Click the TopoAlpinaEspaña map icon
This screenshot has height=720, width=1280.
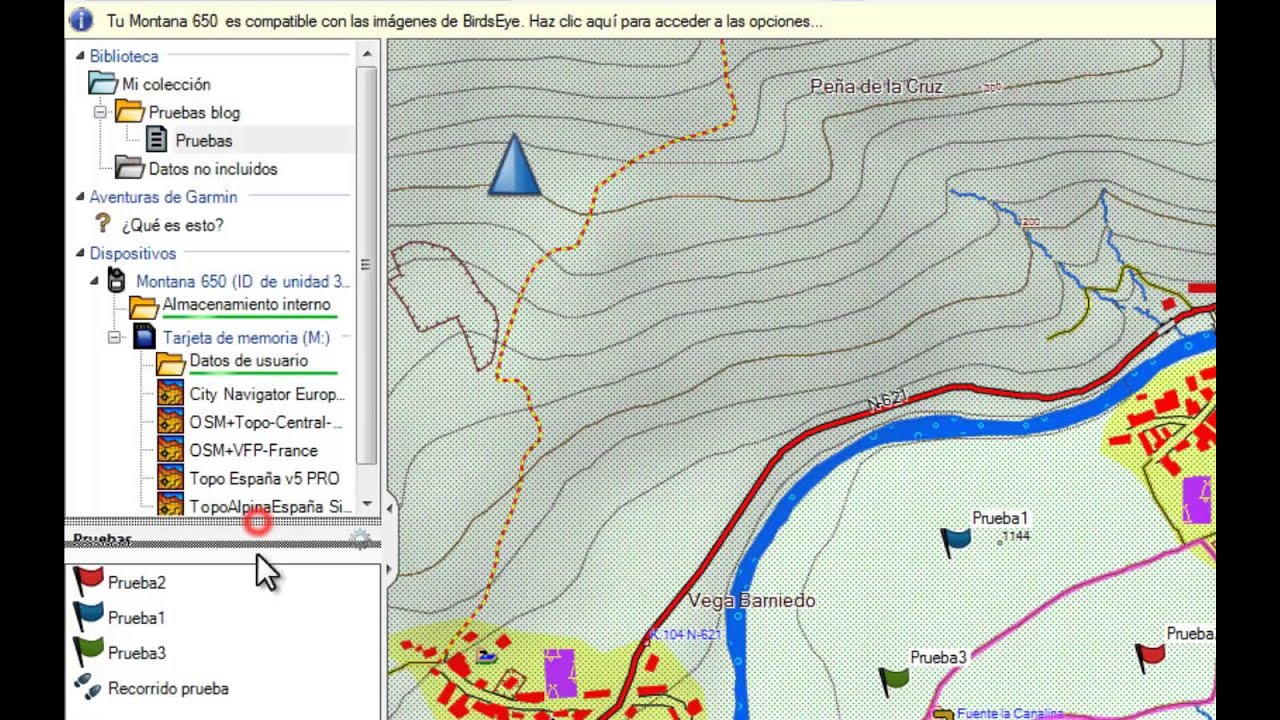point(171,504)
